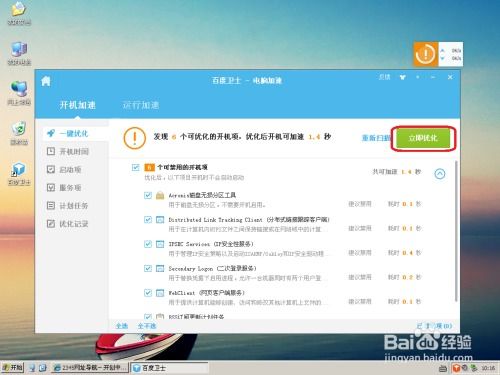Click the IPSEC Services item icon
Screen dimensions: 500x375
click(x=160, y=244)
